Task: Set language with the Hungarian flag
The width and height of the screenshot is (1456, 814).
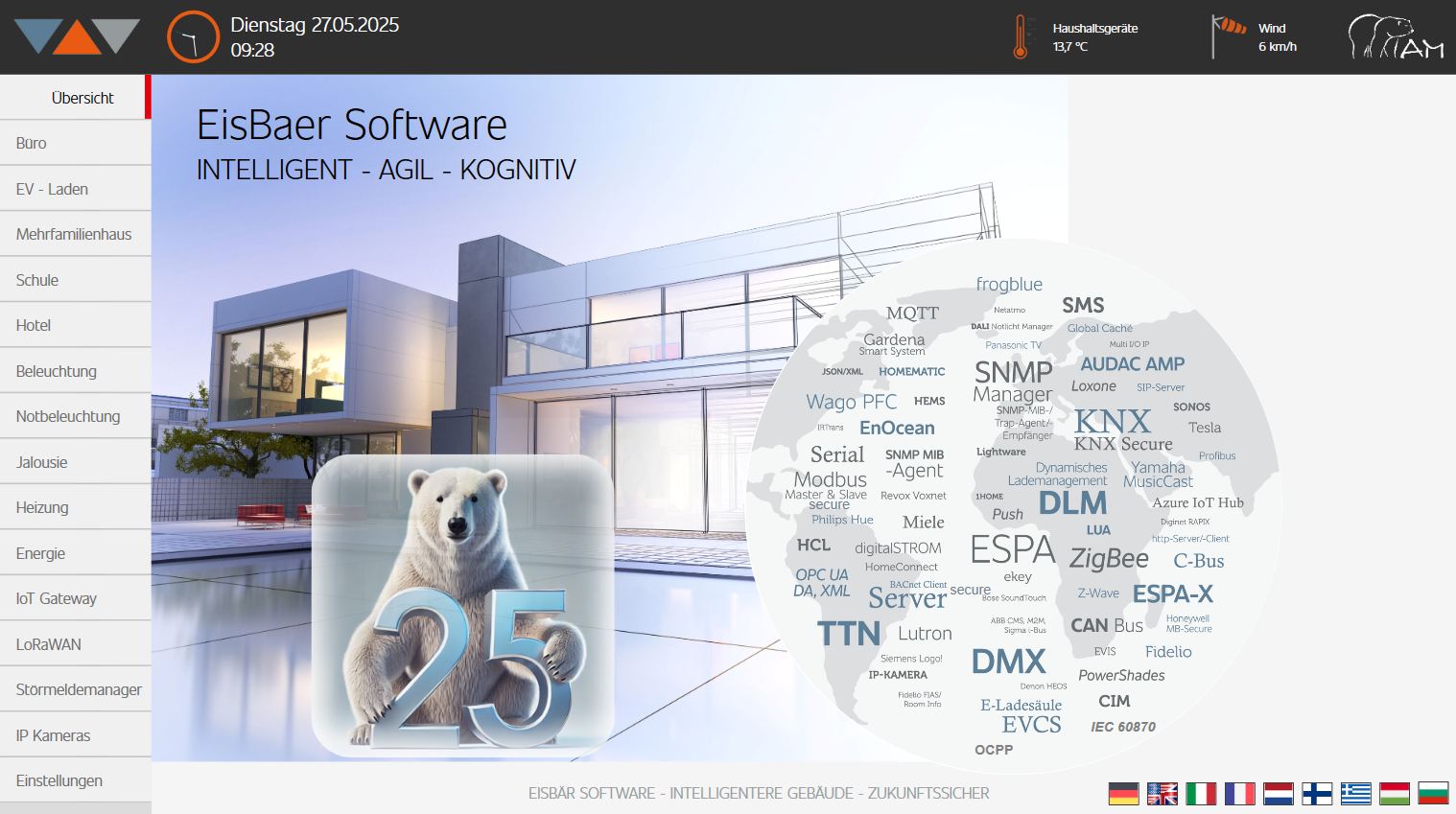Action: (x=1395, y=794)
